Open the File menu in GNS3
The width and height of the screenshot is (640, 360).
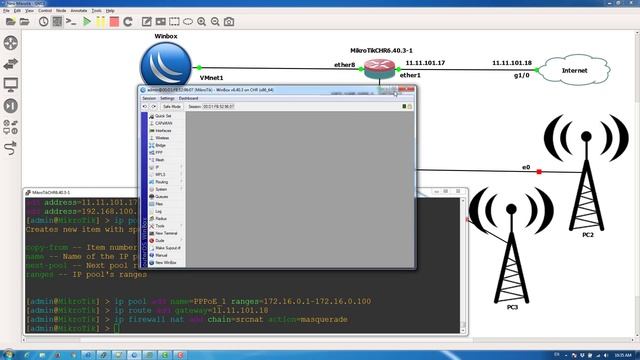pyautogui.click(x=6, y=11)
